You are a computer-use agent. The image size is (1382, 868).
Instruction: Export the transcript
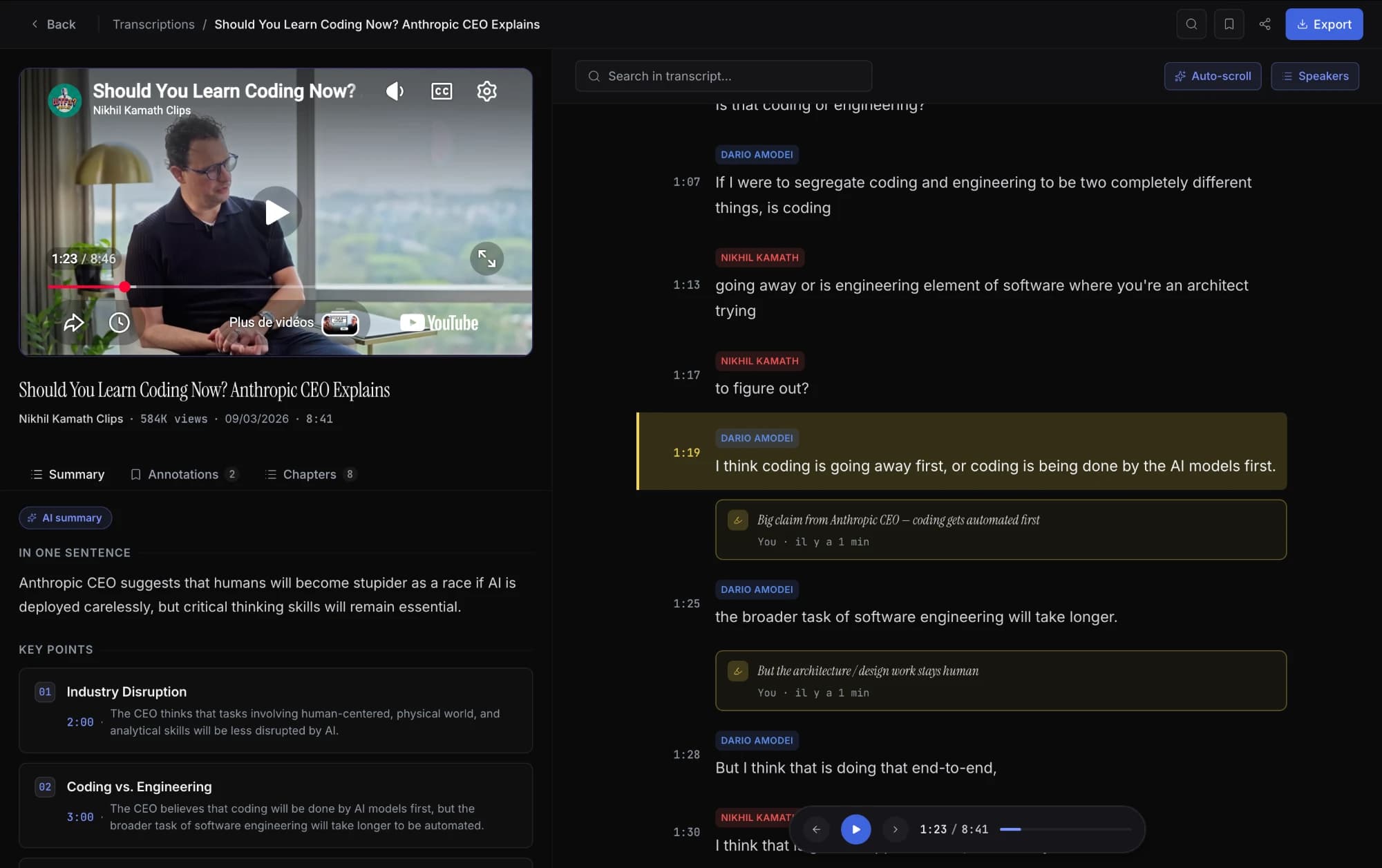pyautogui.click(x=1324, y=24)
